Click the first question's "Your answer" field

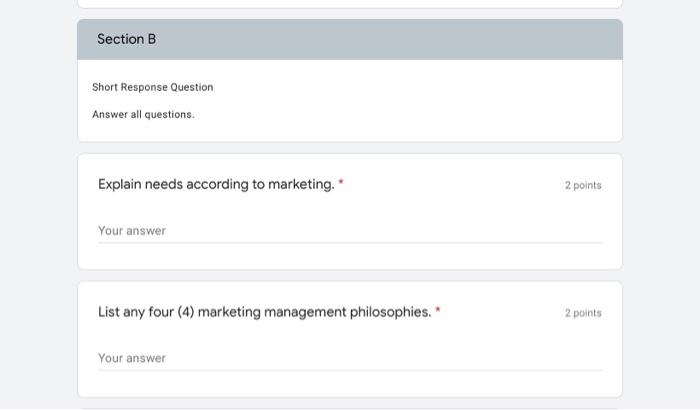click(300, 231)
